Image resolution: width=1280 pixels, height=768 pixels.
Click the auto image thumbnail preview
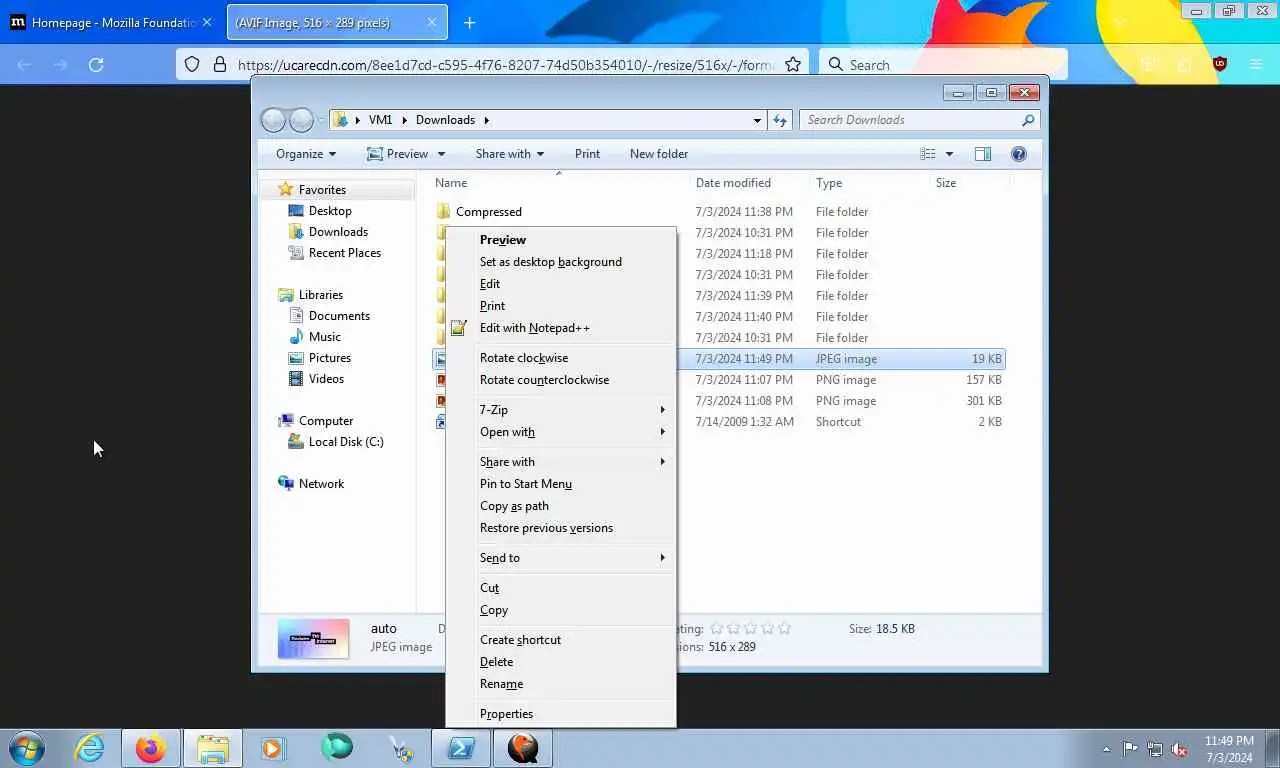(313, 638)
